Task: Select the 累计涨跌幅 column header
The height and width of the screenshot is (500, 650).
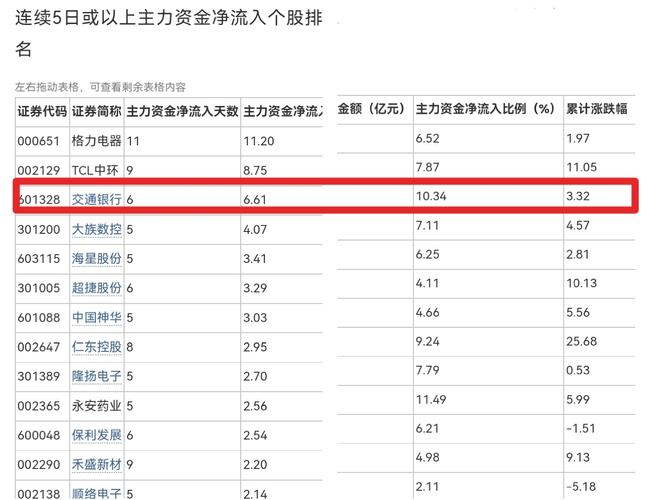Action: [x=597, y=109]
